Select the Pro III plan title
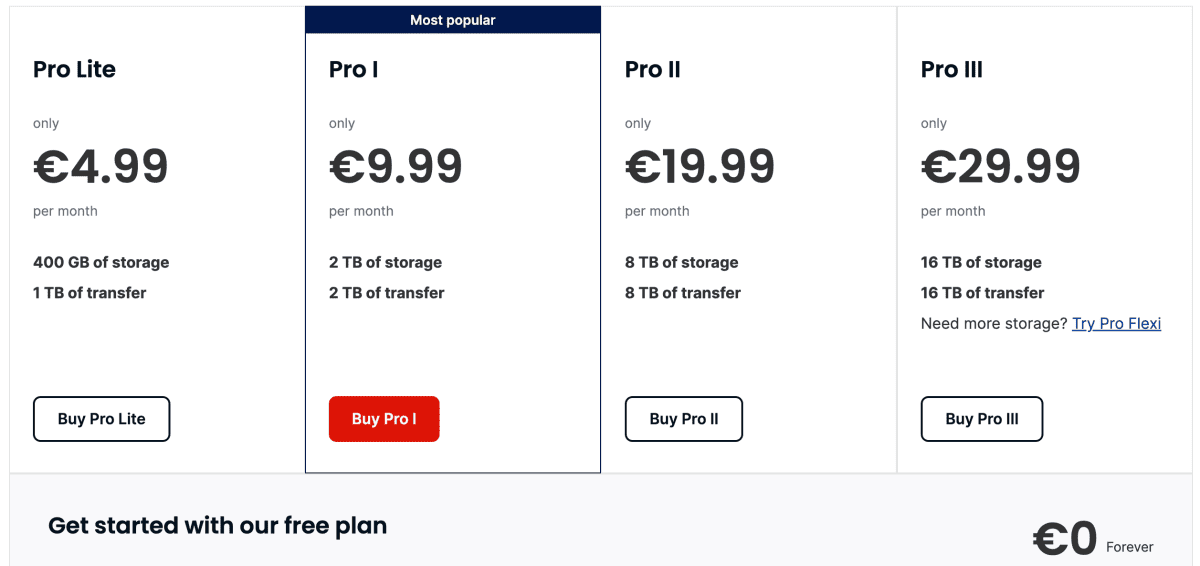The height and width of the screenshot is (566, 1200). (951, 69)
